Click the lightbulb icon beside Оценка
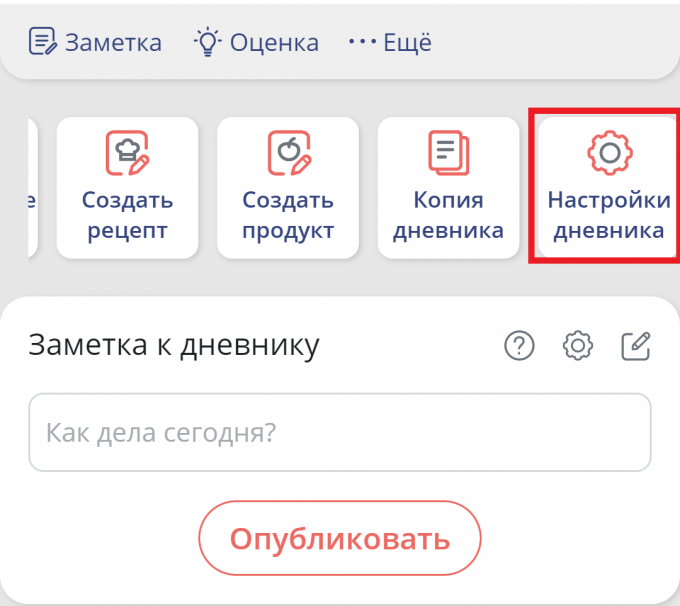The image size is (680, 606). click(207, 42)
